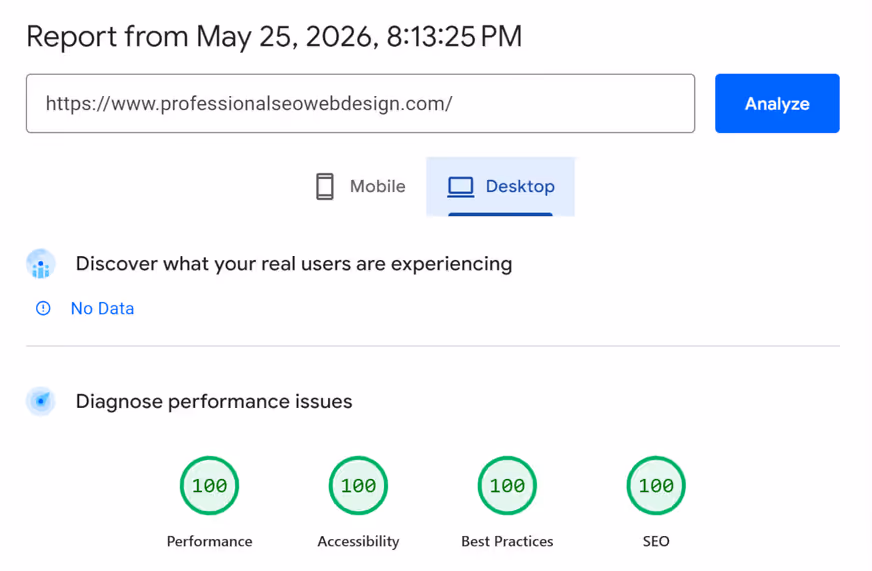Image resolution: width=872 pixels, height=571 pixels.
Task: Open the Best Practices score gauge
Action: [x=507, y=485]
